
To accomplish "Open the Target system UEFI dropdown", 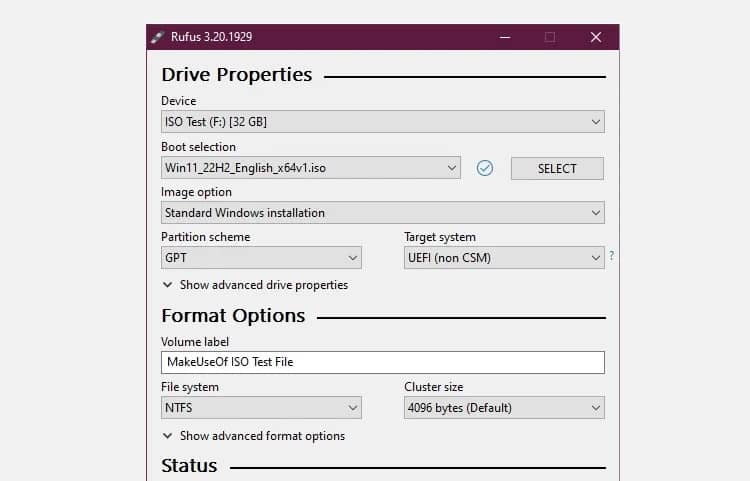I will point(504,258).
